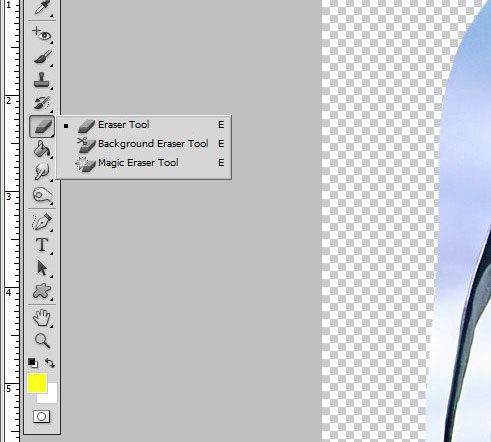Select the History Brush tool
491x442 pixels.
coord(42,103)
